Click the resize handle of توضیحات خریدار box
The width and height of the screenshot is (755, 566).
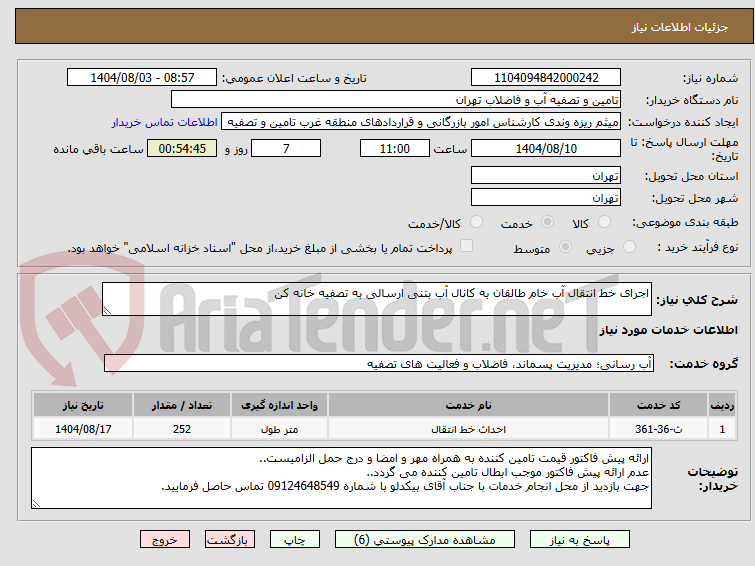click(x=36, y=504)
